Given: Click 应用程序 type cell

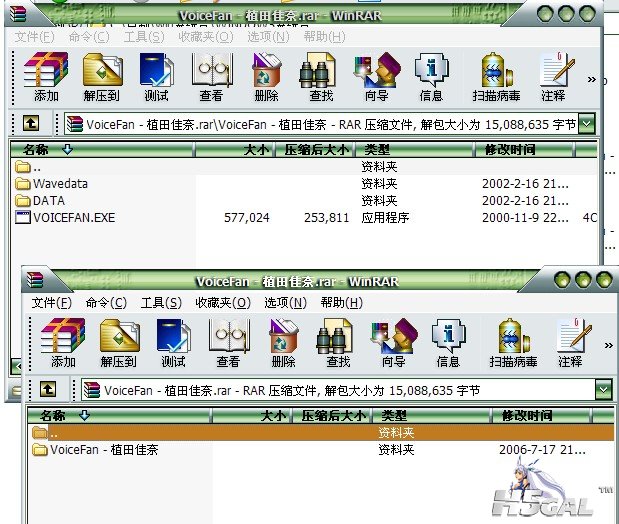Looking at the screenshot, I should [x=385, y=218].
